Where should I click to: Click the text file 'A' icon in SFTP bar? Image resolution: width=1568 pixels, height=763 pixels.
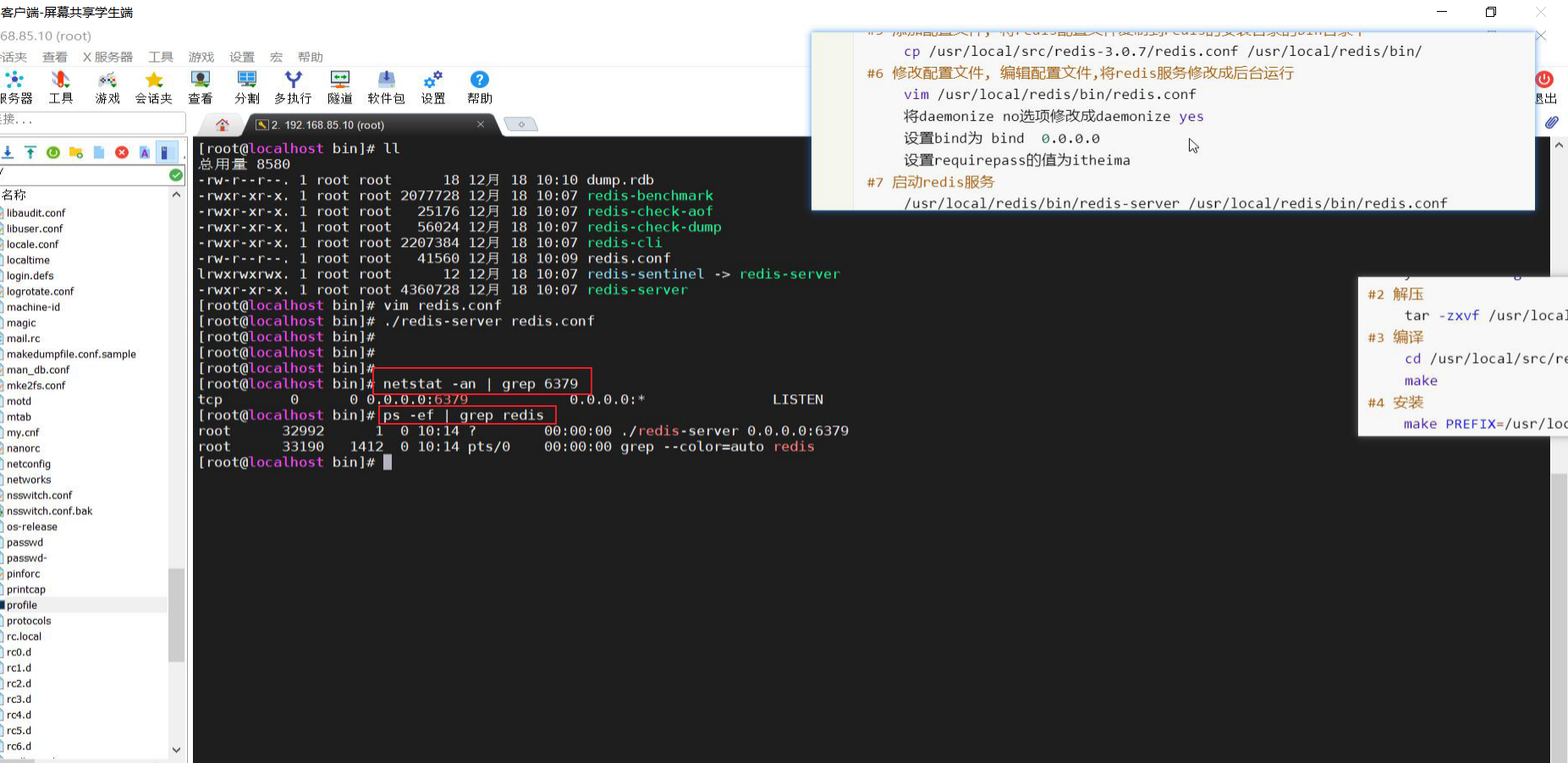(145, 152)
